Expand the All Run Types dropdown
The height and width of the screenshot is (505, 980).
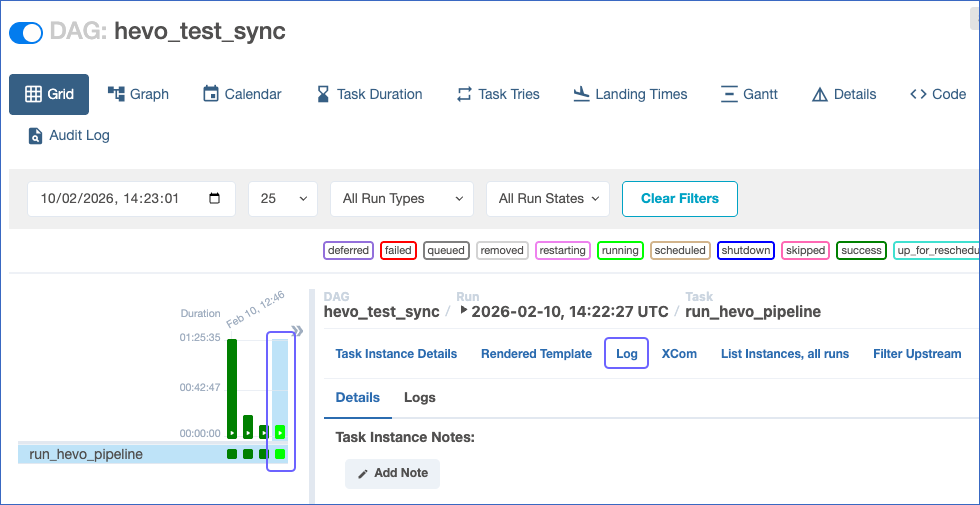coord(402,199)
